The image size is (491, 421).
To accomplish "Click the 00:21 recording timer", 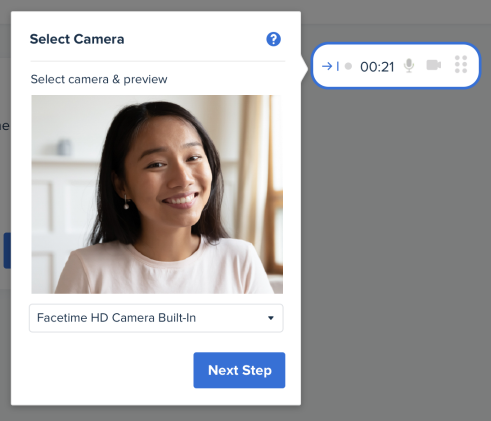I will point(377,67).
